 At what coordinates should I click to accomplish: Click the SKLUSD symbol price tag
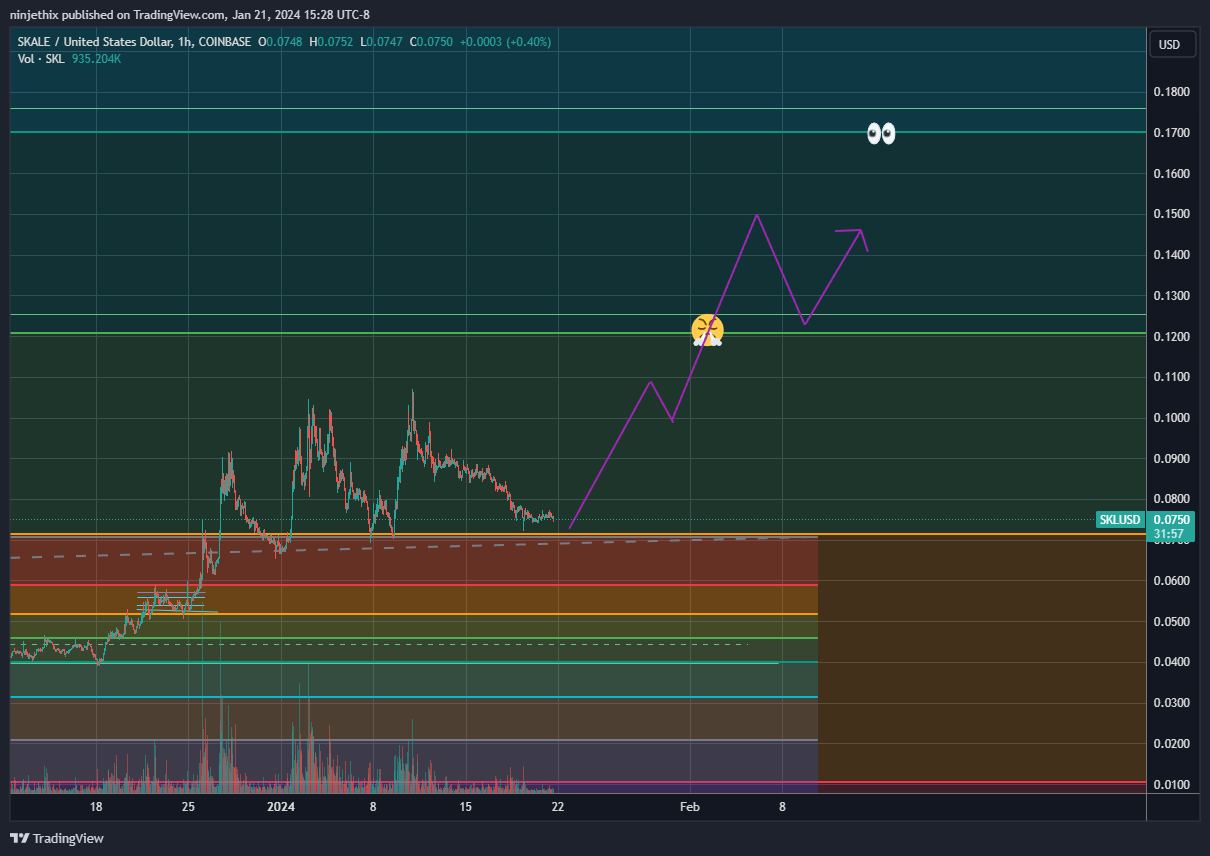tap(1120, 520)
